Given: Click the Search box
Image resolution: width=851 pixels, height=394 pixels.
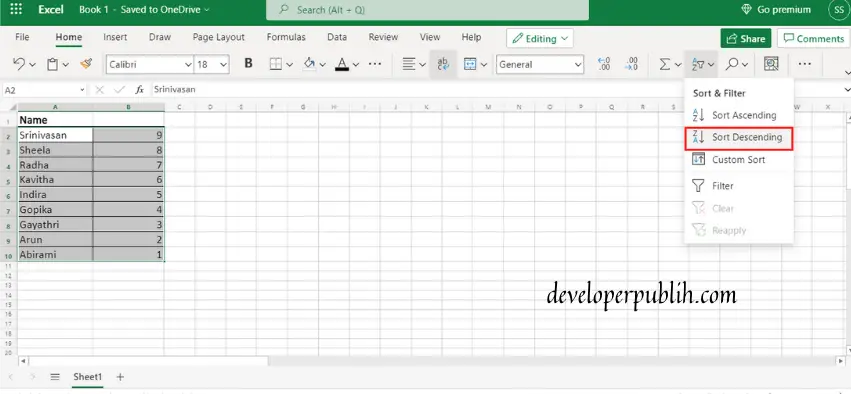Looking at the screenshot, I should (x=427, y=10).
